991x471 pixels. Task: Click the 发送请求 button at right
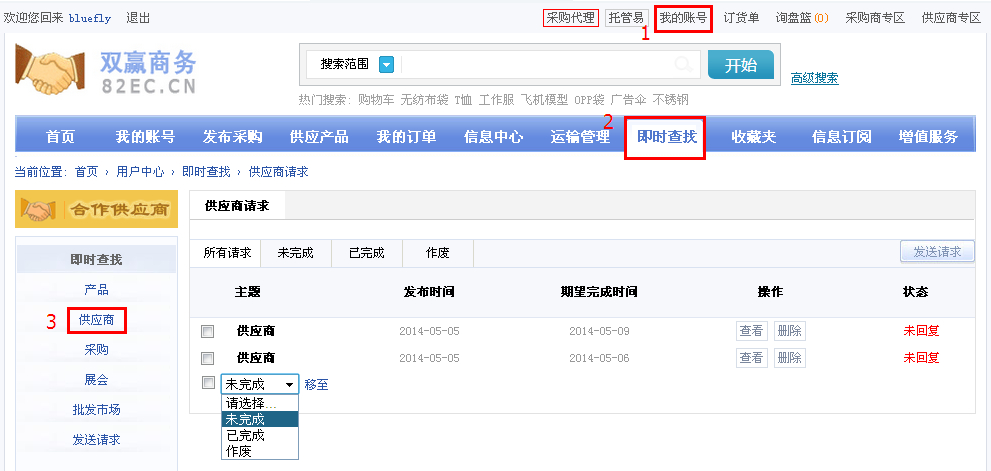(937, 252)
